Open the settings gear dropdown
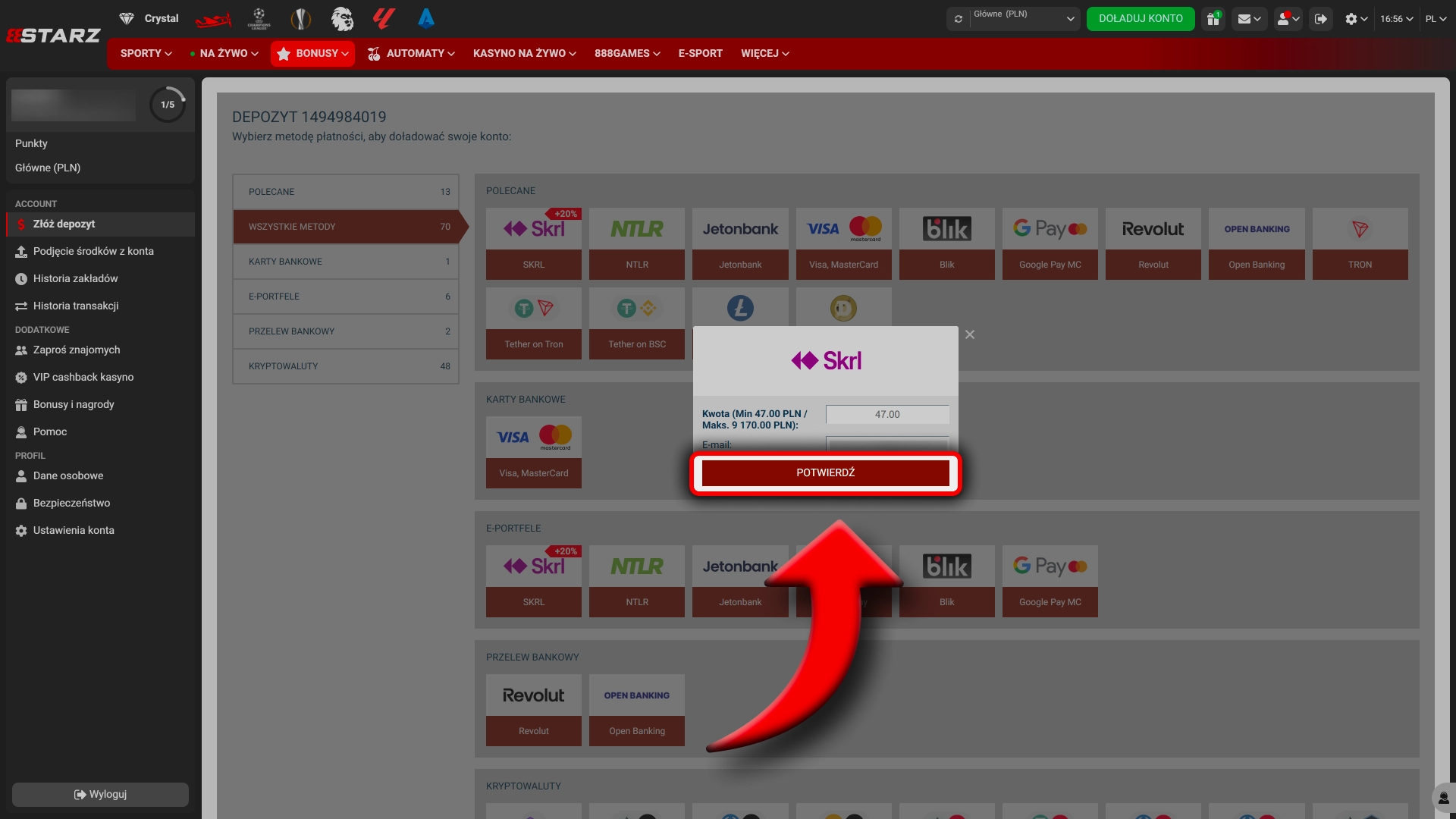The width and height of the screenshot is (1456, 819). coord(1356,19)
